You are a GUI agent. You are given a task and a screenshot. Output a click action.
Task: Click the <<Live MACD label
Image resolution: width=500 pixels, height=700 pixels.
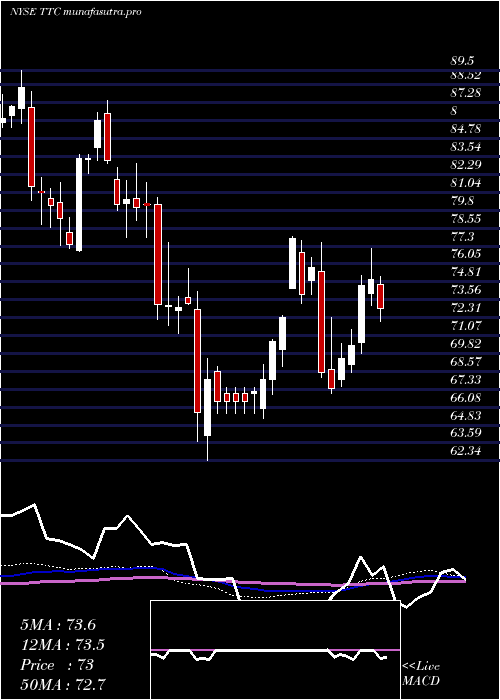coord(421,673)
